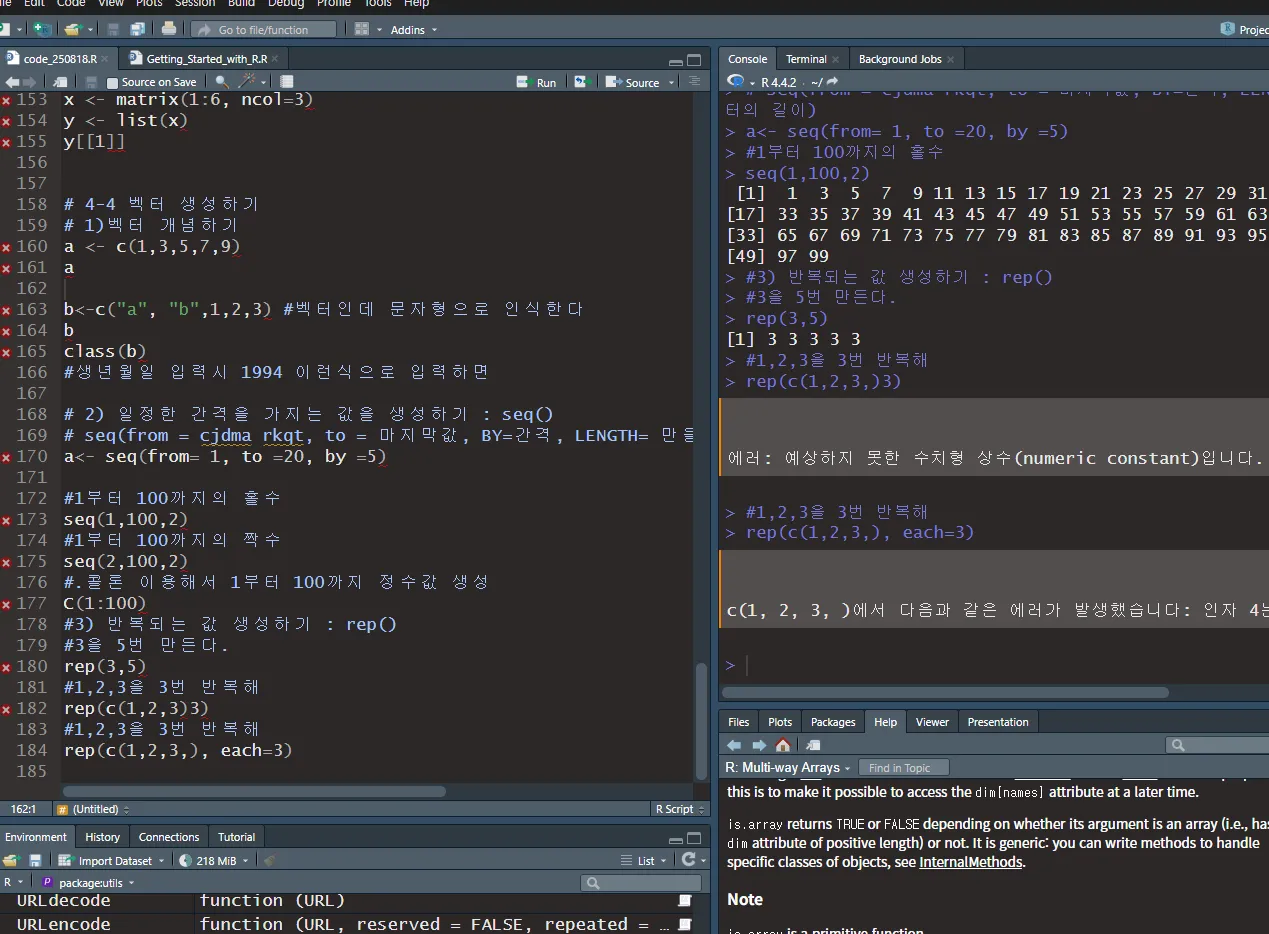Switch to the Getting_Started_with_R.R tab
The height and width of the screenshot is (934, 1269).
click(206, 59)
